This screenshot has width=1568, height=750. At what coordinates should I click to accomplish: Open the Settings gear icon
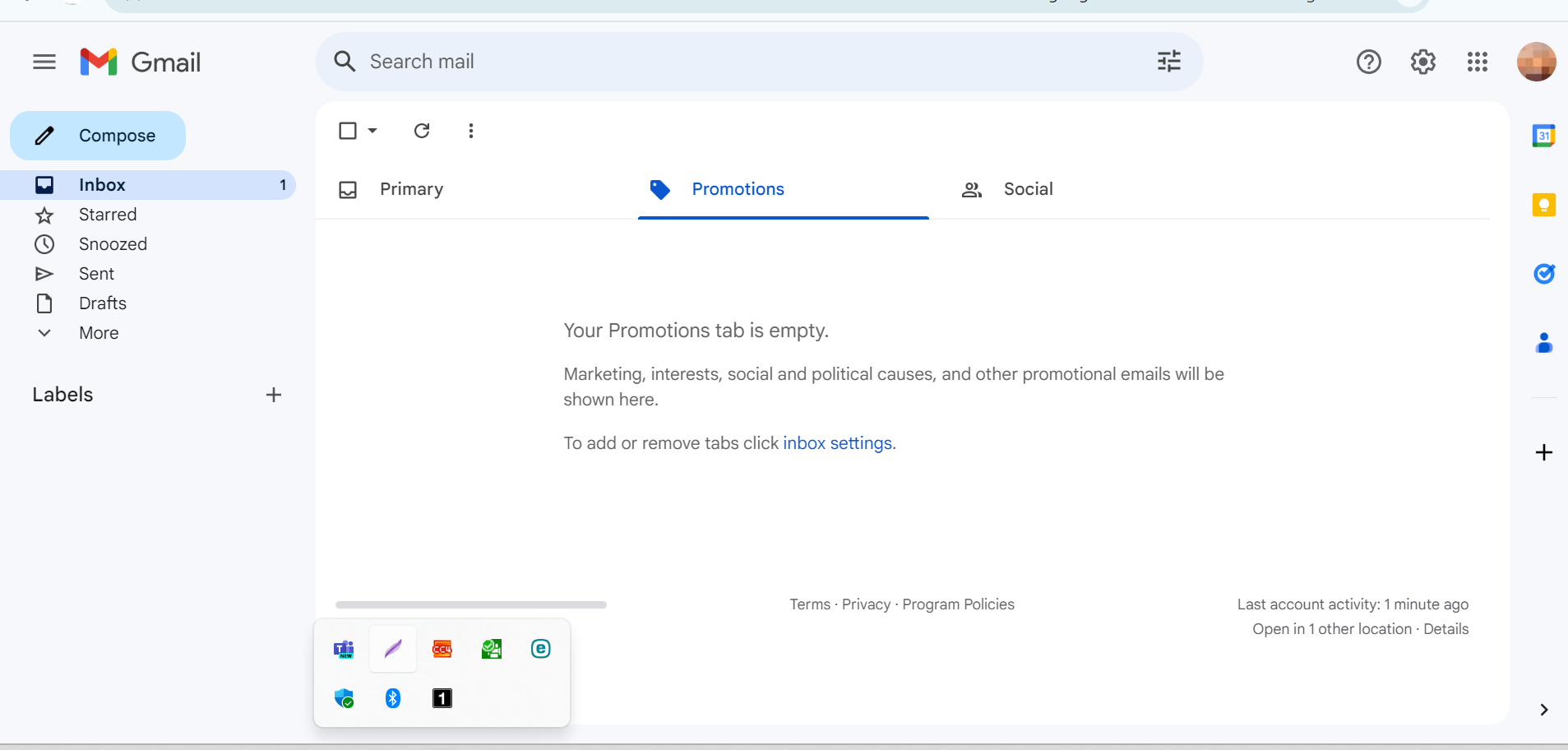pos(1422,62)
